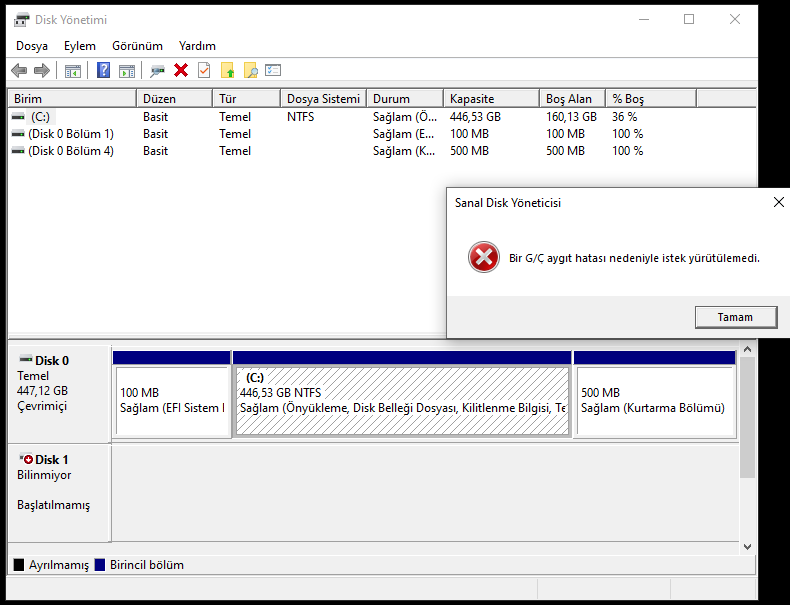The height and width of the screenshot is (605, 790).
Task: Sort by the Kapasite column header
Action: (491, 99)
